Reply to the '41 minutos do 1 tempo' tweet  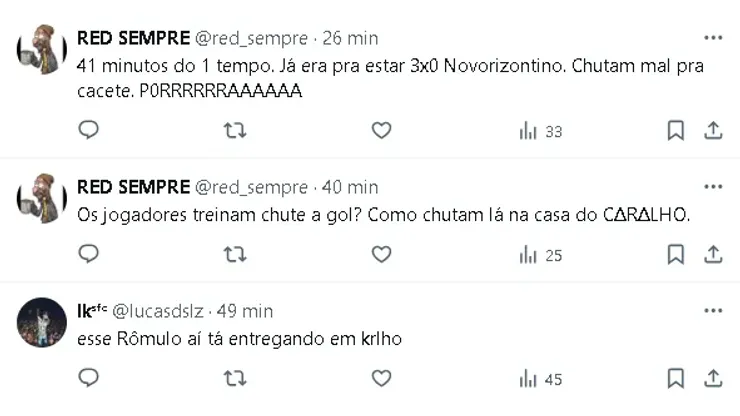pyautogui.click(x=89, y=131)
